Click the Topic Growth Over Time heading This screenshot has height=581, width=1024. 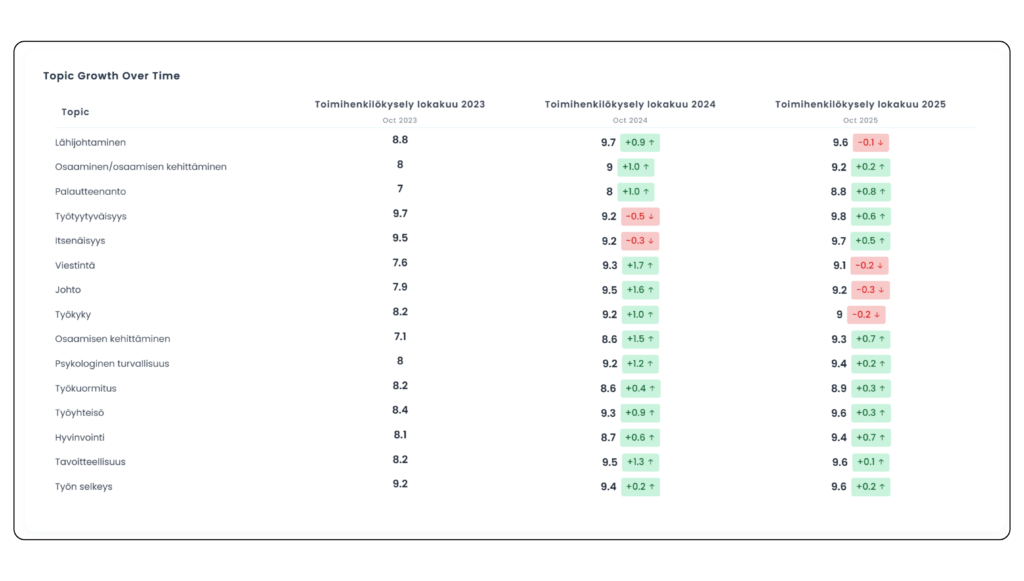[111, 76]
